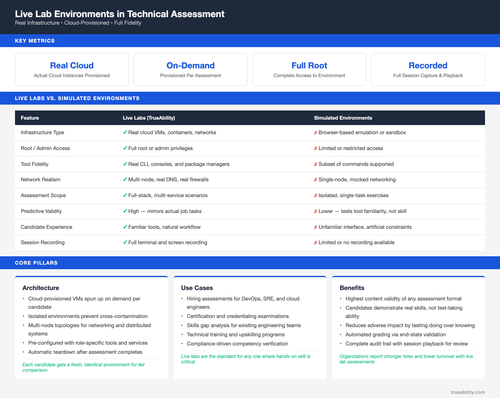Click 'Reduces adverse impact by testing doing over knowing' bullet
The width and height of the screenshot is (500, 398).
410,325
